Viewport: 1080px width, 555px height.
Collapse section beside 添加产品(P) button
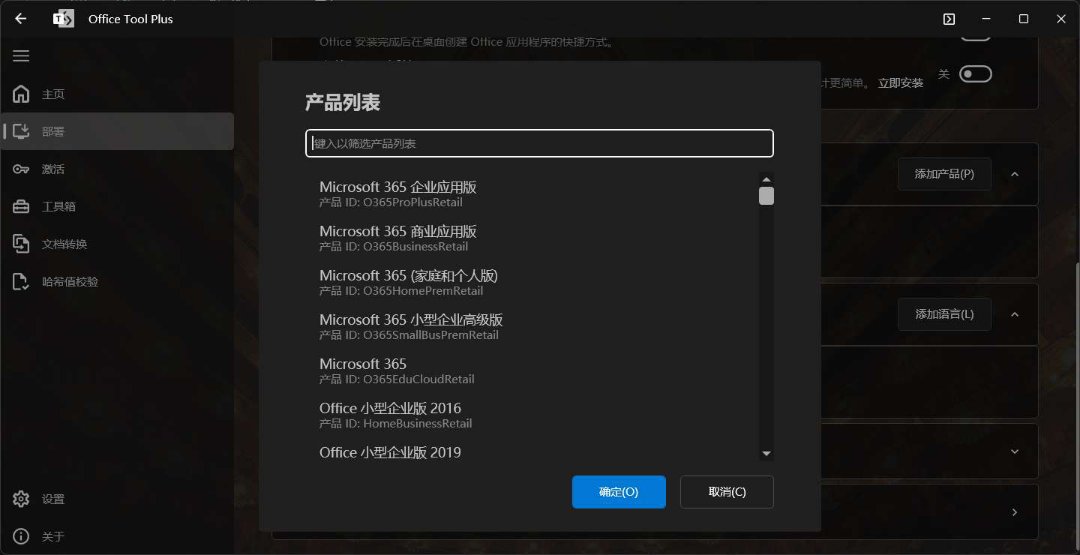pyautogui.click(x=1014, y=174)
